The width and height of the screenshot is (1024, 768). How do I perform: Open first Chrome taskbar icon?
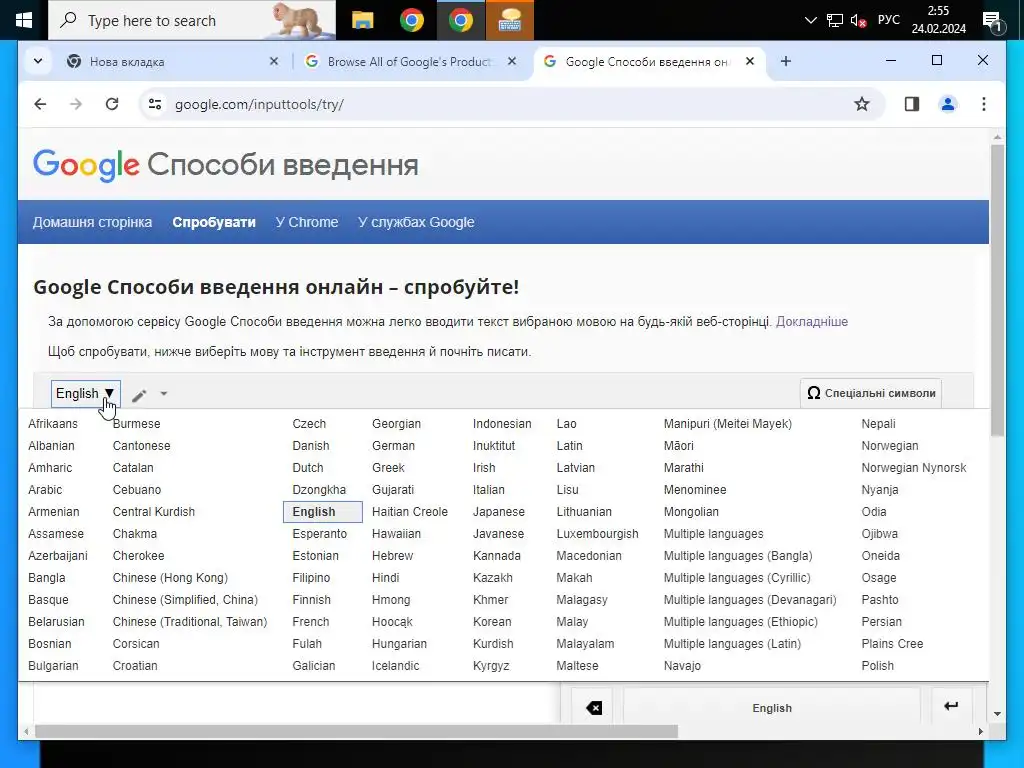tap(411, 20)
